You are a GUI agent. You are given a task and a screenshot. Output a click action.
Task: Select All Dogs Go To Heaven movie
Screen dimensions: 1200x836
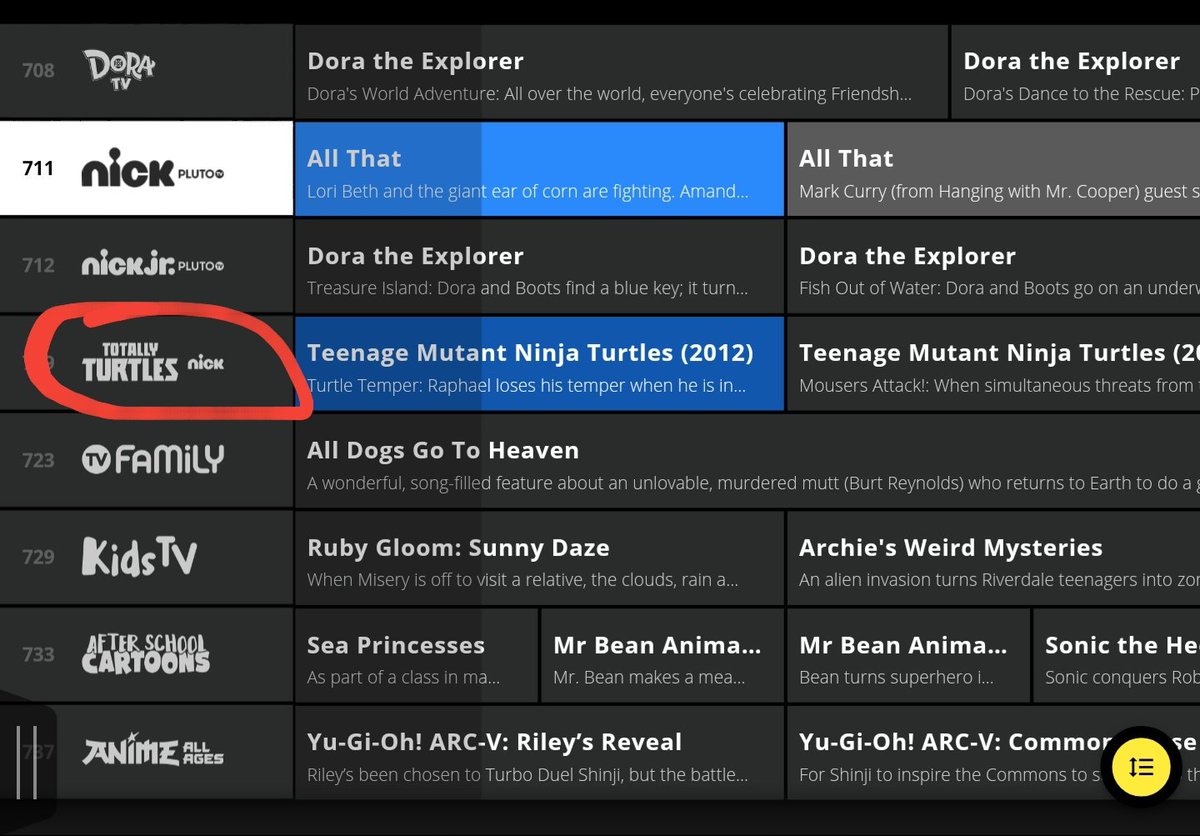tap(747, 460)
